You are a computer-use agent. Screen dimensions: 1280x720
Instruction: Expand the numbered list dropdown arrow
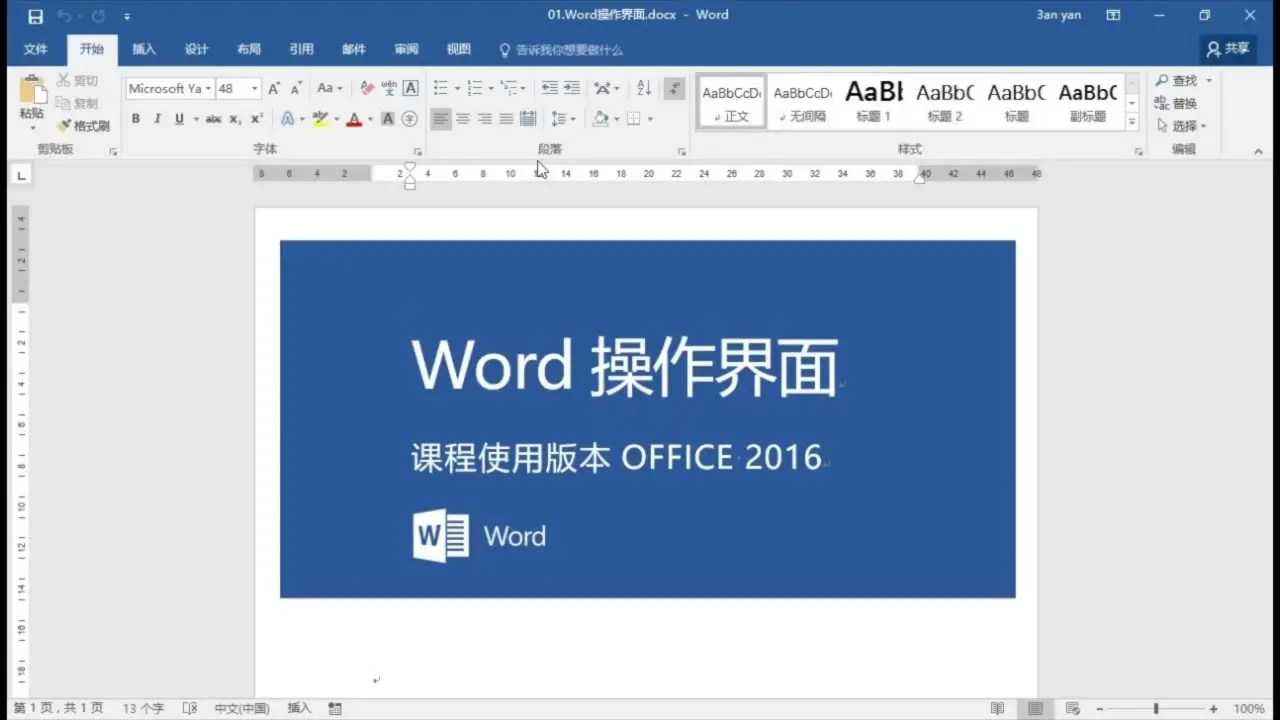(491, 89)
